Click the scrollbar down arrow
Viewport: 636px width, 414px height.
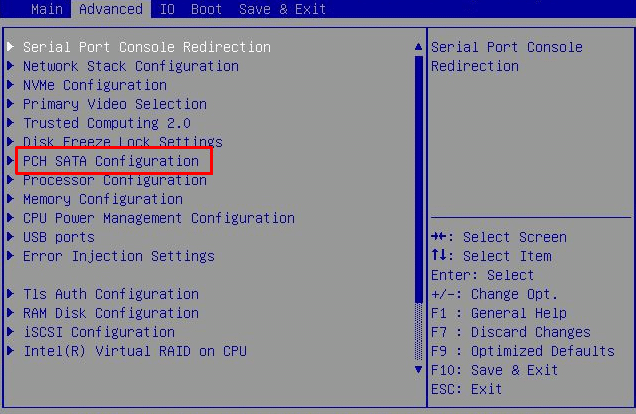tap(418, 369)
